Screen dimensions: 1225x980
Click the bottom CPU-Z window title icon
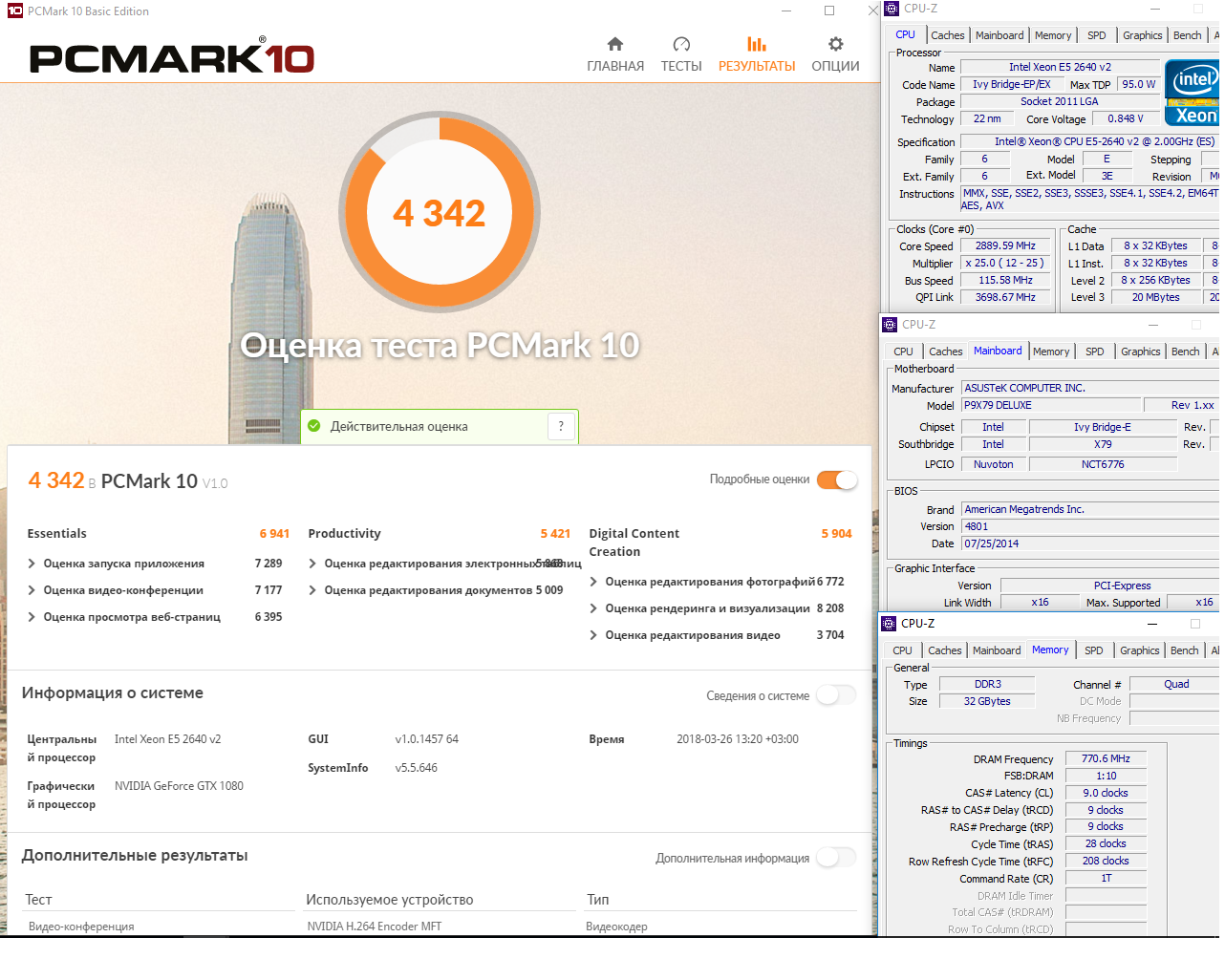click(889, 624)
